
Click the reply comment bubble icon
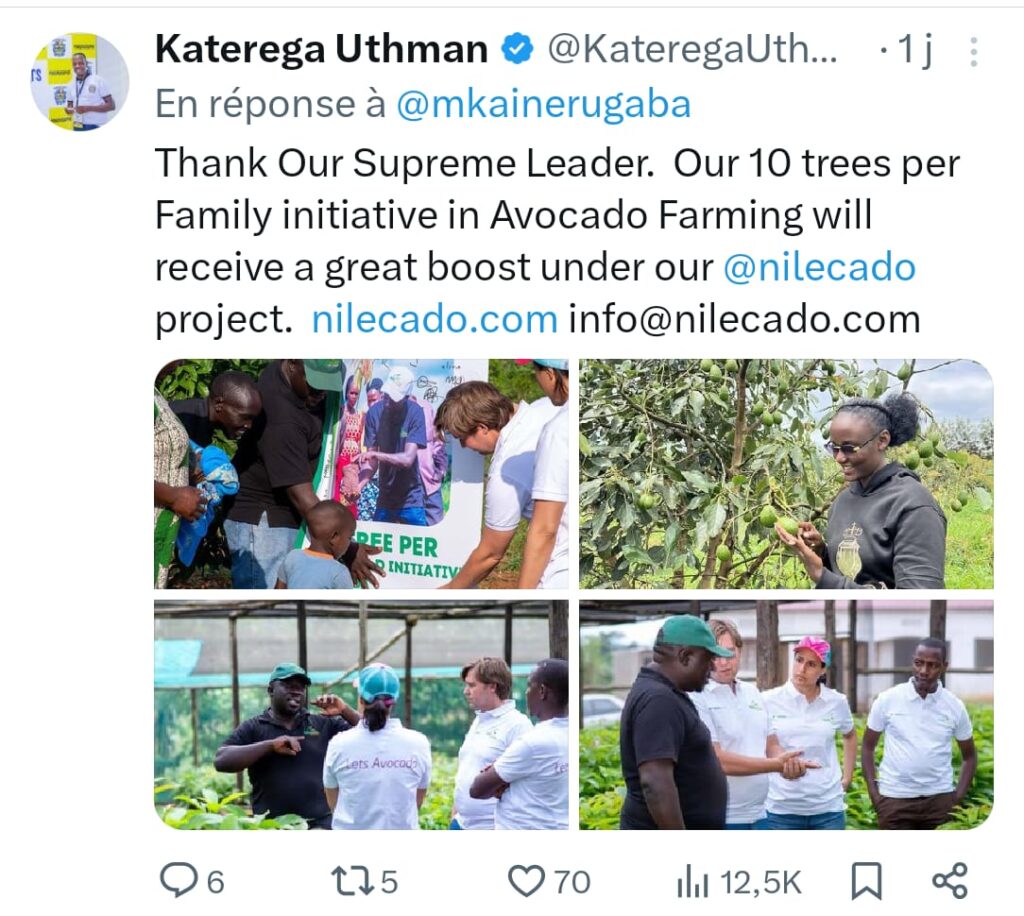[179, 881]
